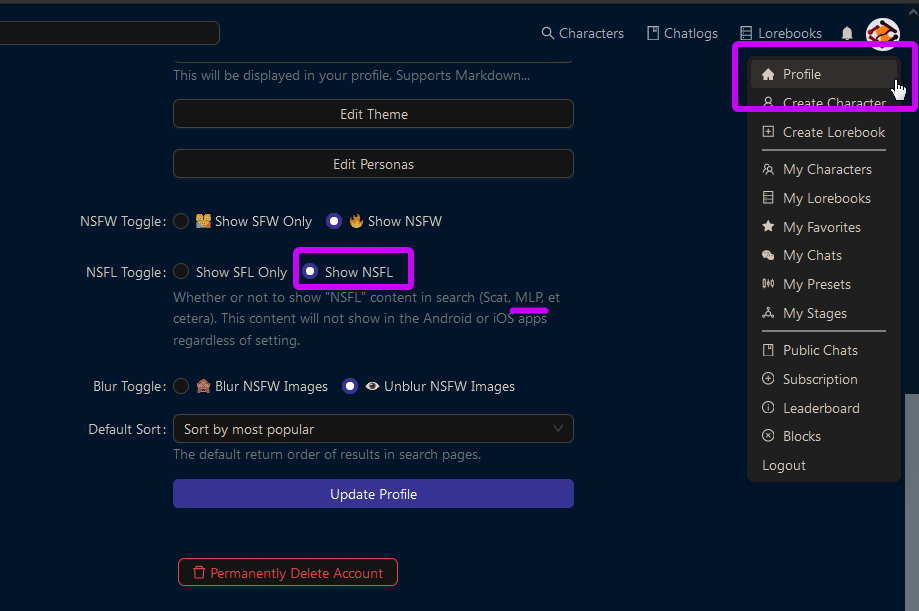Select Show SFW Only radio button

[x=181, y=221]
